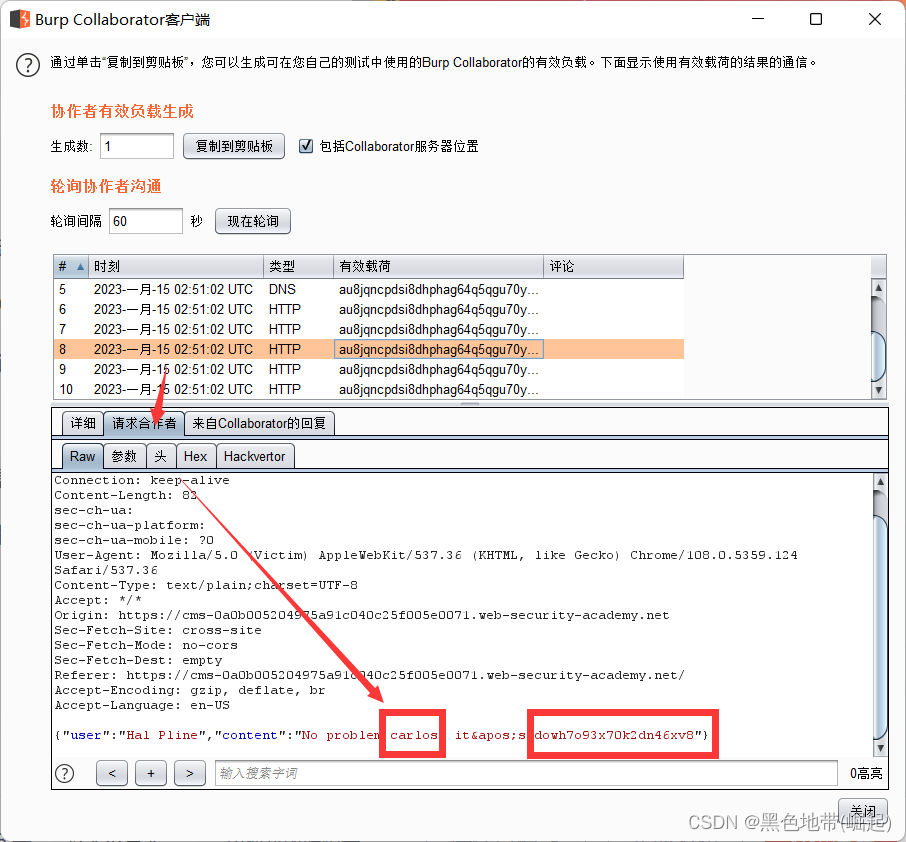Click the help question mark icon at top

click(x=28, y=65)
